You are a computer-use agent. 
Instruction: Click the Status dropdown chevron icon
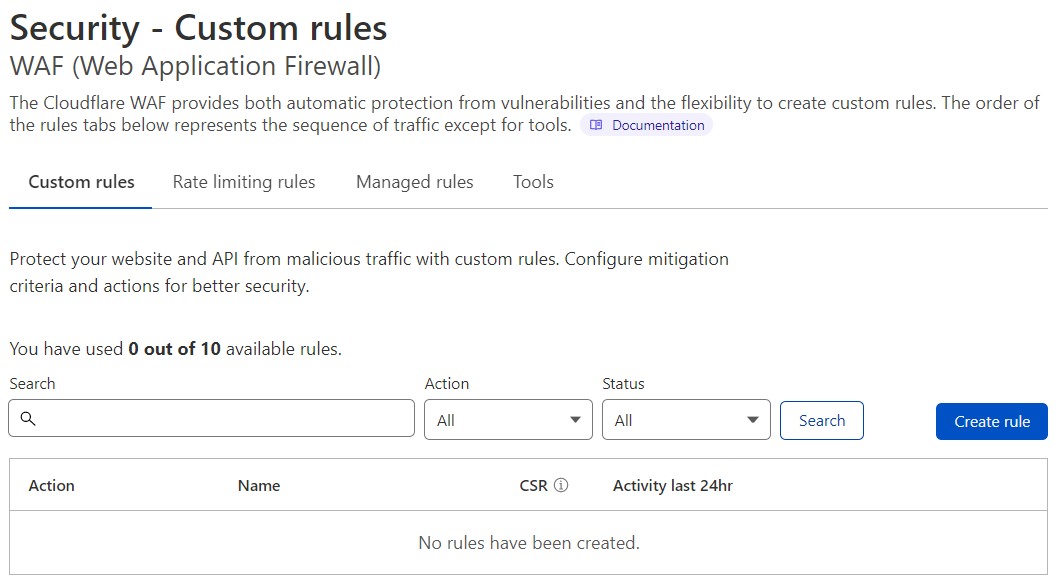754,419
